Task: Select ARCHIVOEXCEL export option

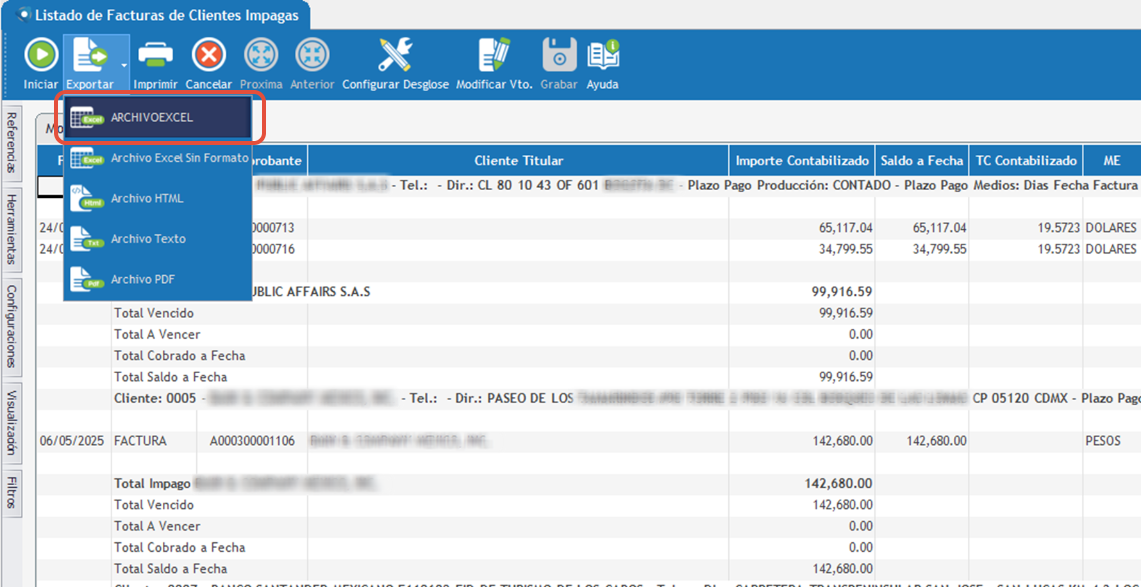Action: pyautogui.click(x=158, y=118)
